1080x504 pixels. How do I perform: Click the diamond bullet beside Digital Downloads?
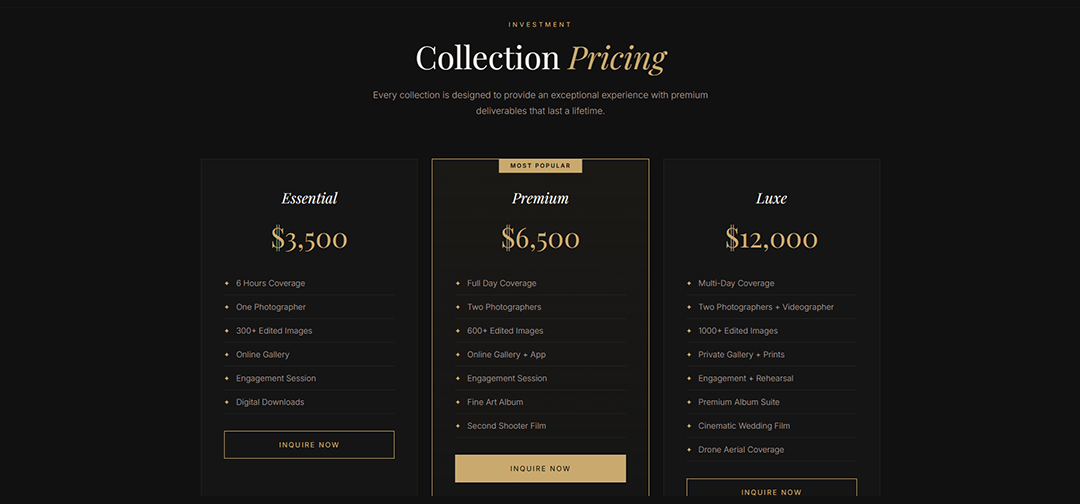pos(227,402)
